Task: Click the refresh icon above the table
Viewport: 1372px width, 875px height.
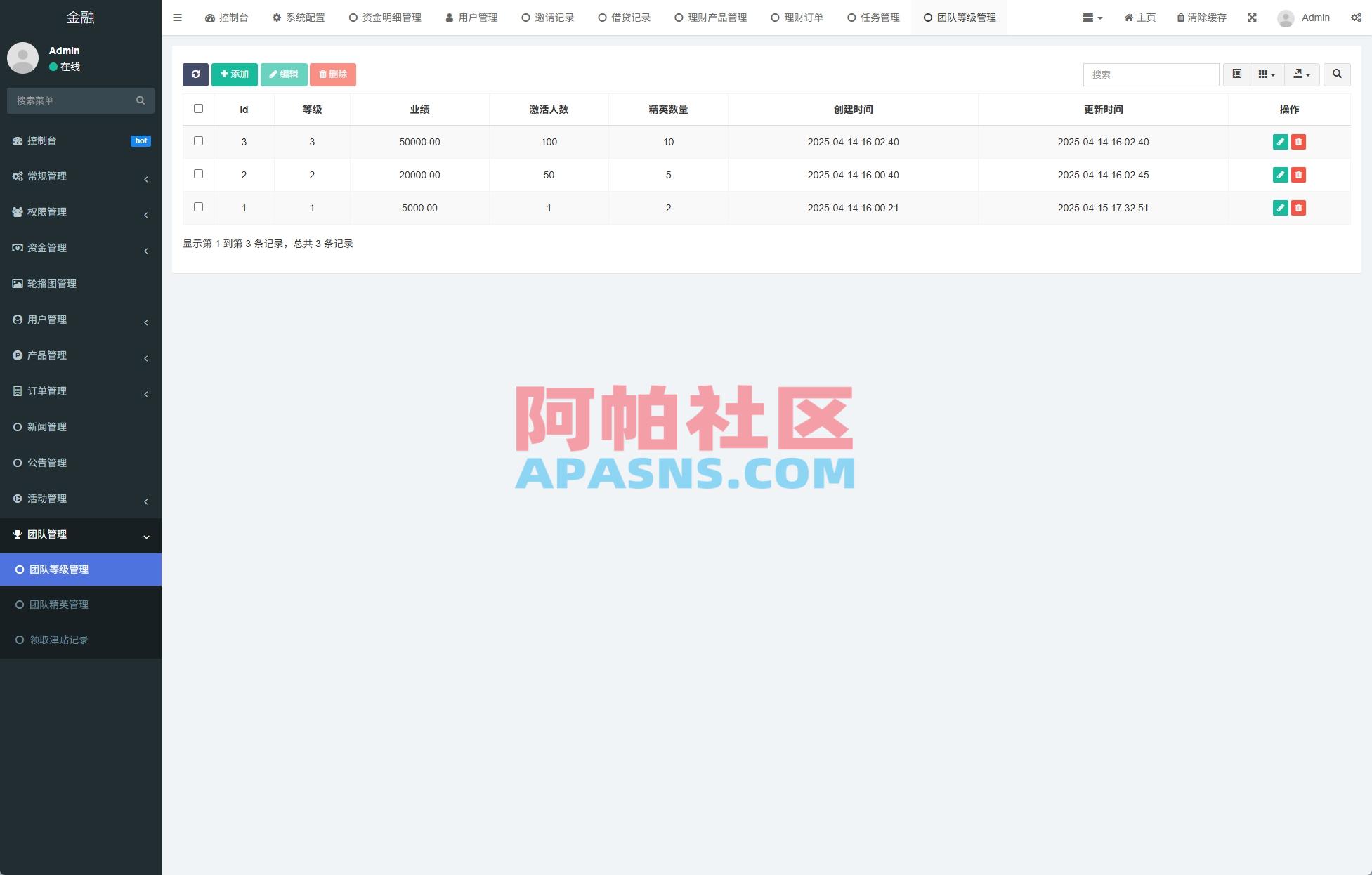Action: click(196, 74)
